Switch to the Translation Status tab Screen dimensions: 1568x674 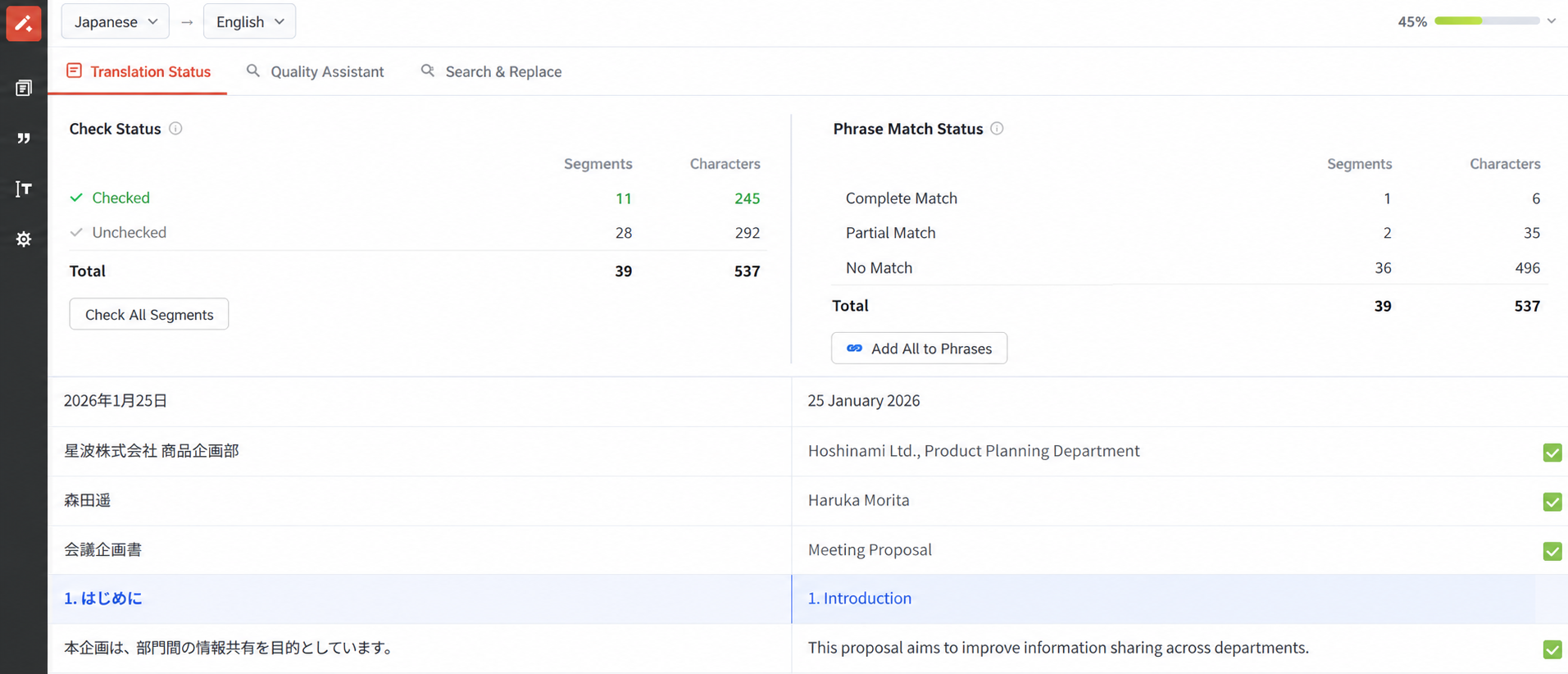(138, 71)
